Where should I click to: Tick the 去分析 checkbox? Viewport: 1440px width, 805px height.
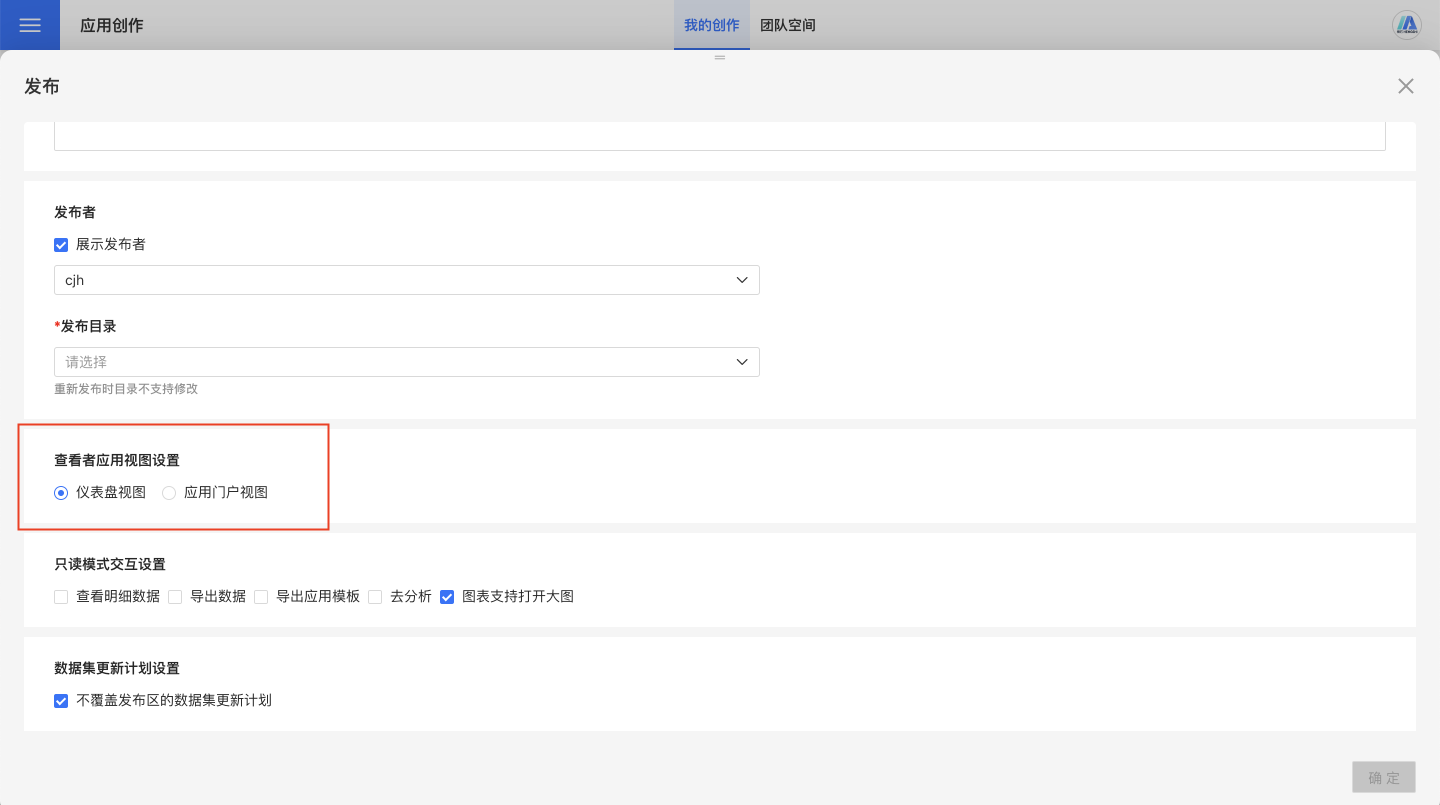click(375, 597)
